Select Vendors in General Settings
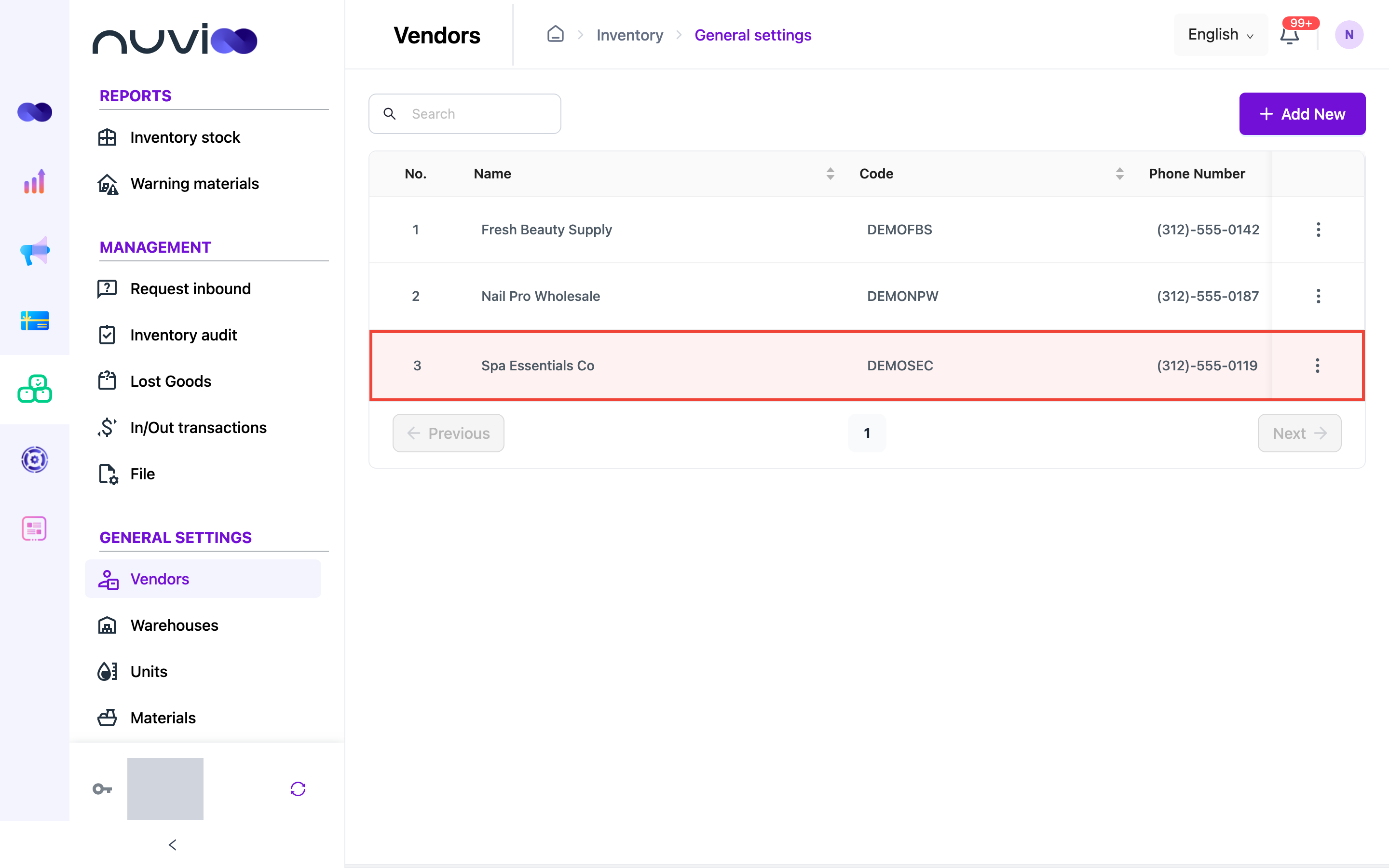This screenshot has height=868, width=1389. point(203,579)
